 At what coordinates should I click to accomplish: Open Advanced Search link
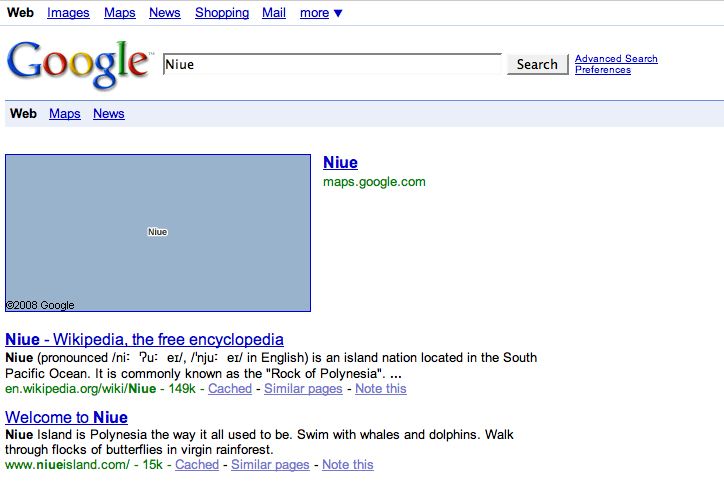point(616,59)
